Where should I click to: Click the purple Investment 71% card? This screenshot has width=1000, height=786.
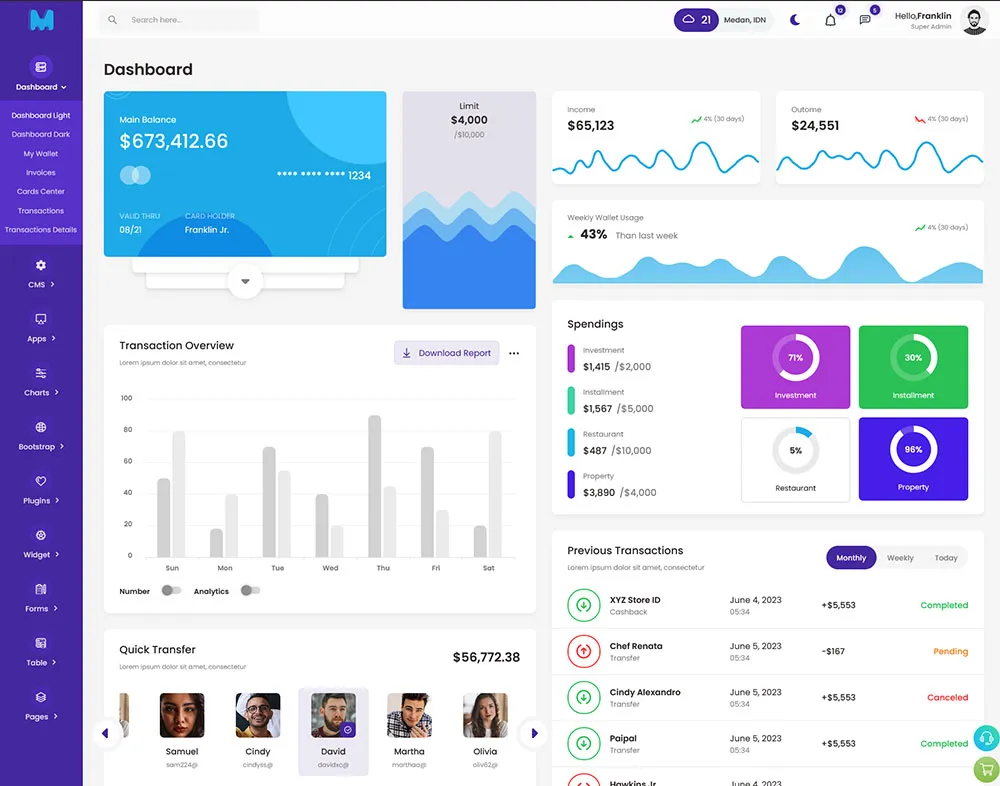795,367
